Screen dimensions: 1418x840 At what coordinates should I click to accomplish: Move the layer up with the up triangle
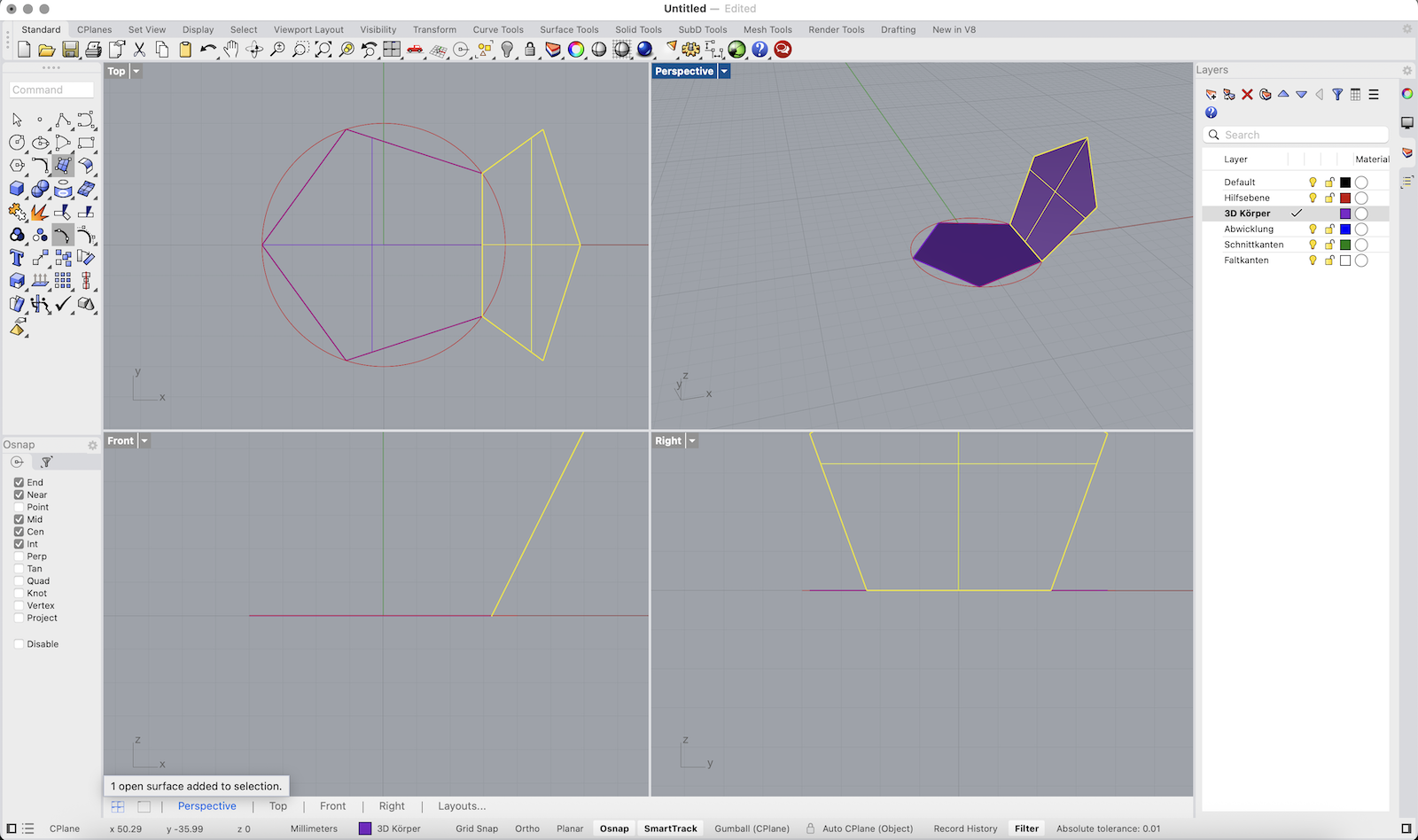[x=1283, y=94]
